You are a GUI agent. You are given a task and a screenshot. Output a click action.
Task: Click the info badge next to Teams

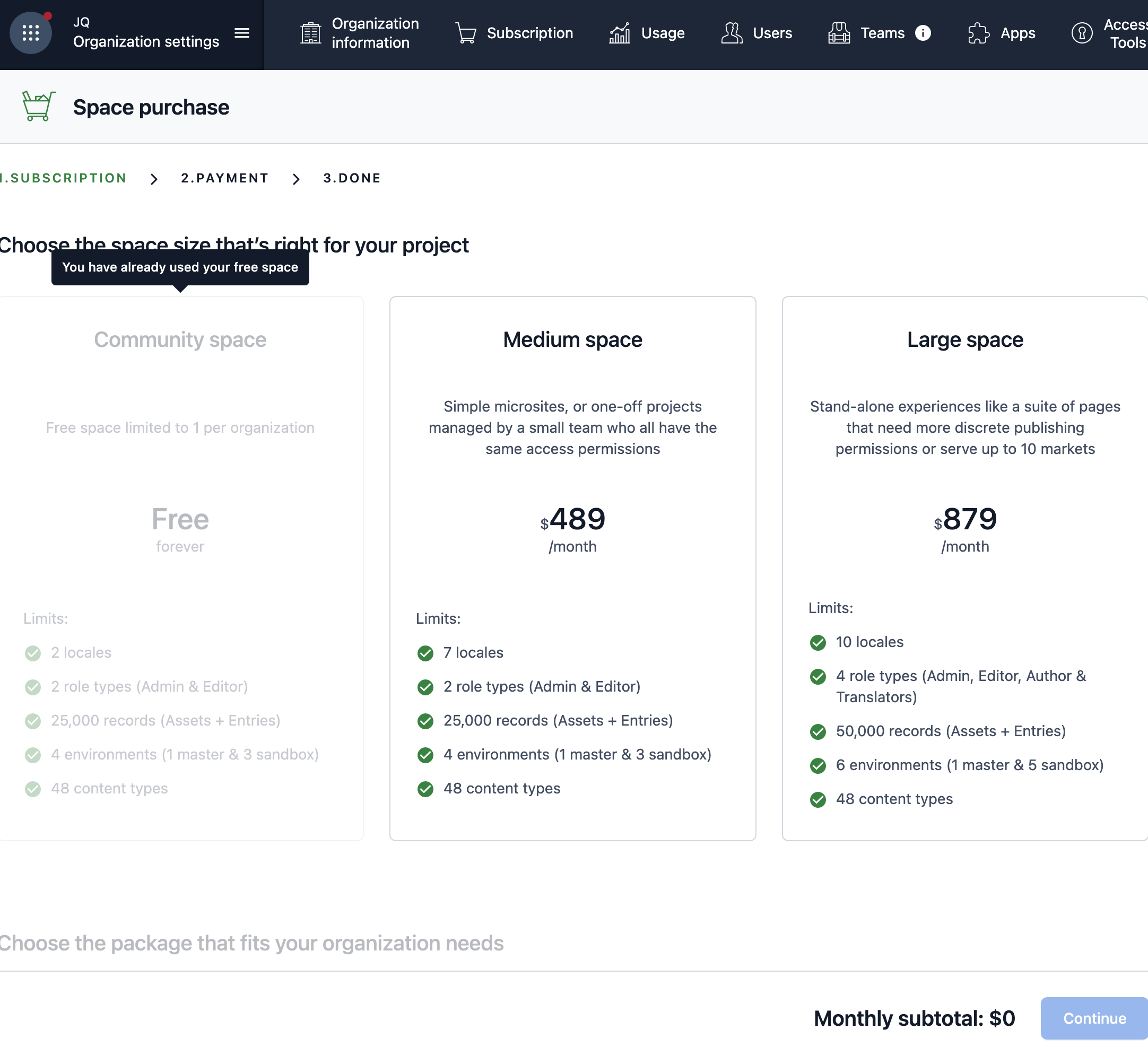point(923,33)
